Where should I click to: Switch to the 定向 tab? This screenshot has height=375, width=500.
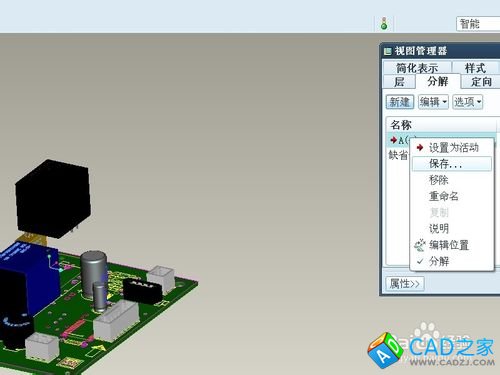(481, 82)
